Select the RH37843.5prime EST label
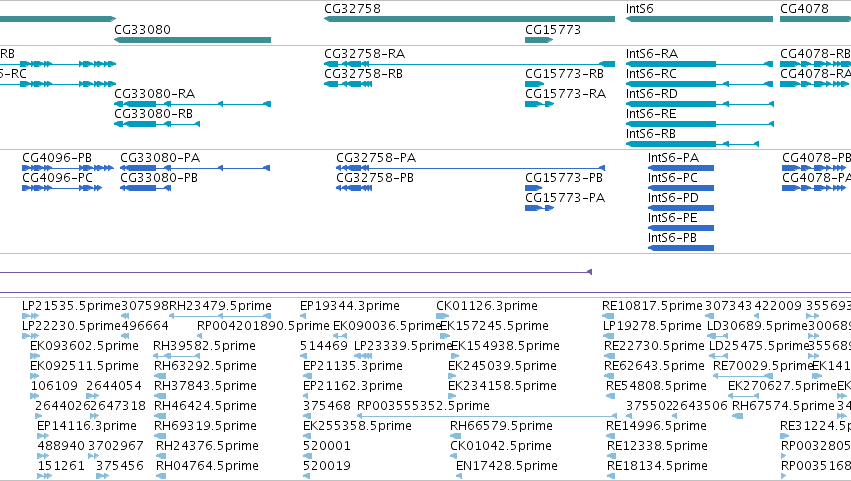Screen dimensions: 851x481 205,387
